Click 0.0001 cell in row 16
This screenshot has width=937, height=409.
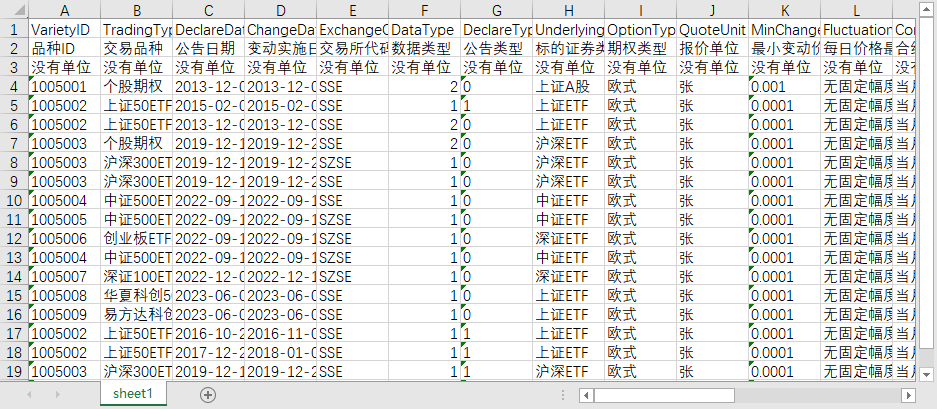[785, 314]
